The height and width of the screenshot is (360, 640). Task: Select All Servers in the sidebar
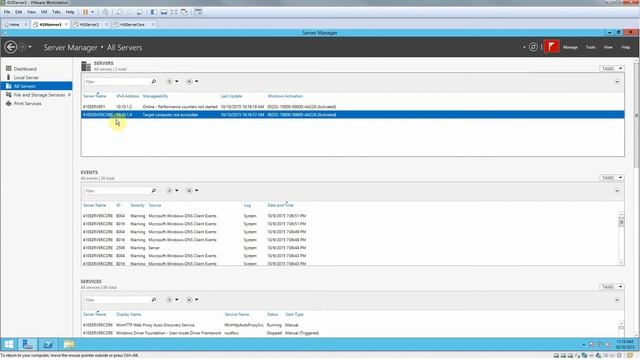36,86
